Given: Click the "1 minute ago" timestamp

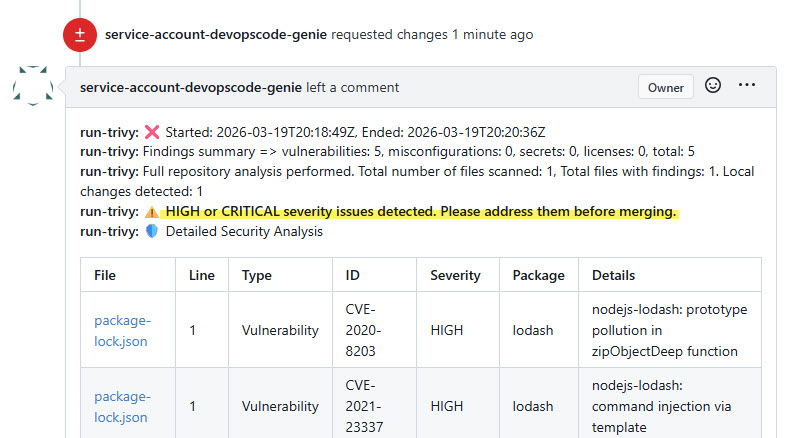Looking at the screenshot, I should (492, 35).
